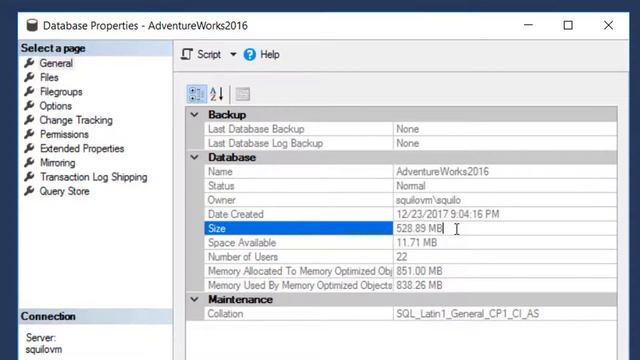The width and height of the screenshot is (640, 360).
Task: Select the Collation property row
Action: tap(410, 313)
